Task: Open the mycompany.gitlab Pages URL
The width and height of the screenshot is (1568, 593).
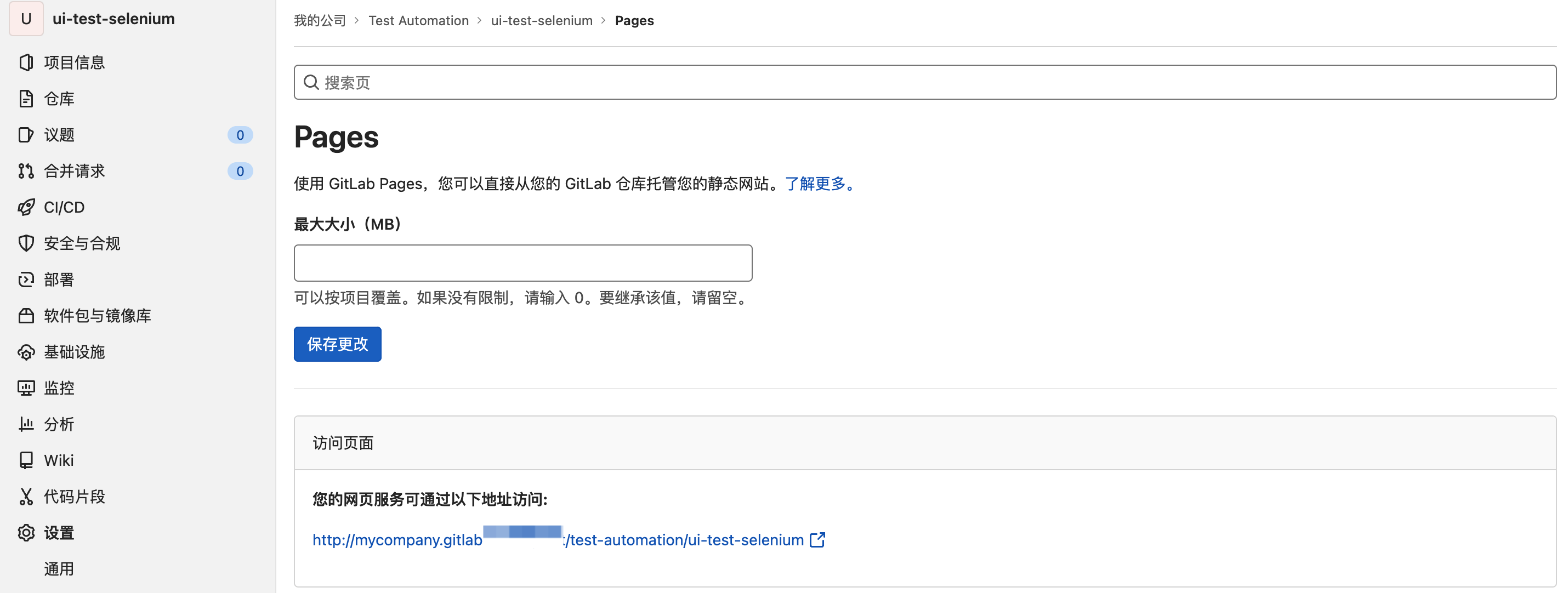Action: click(x=557, y=540)
